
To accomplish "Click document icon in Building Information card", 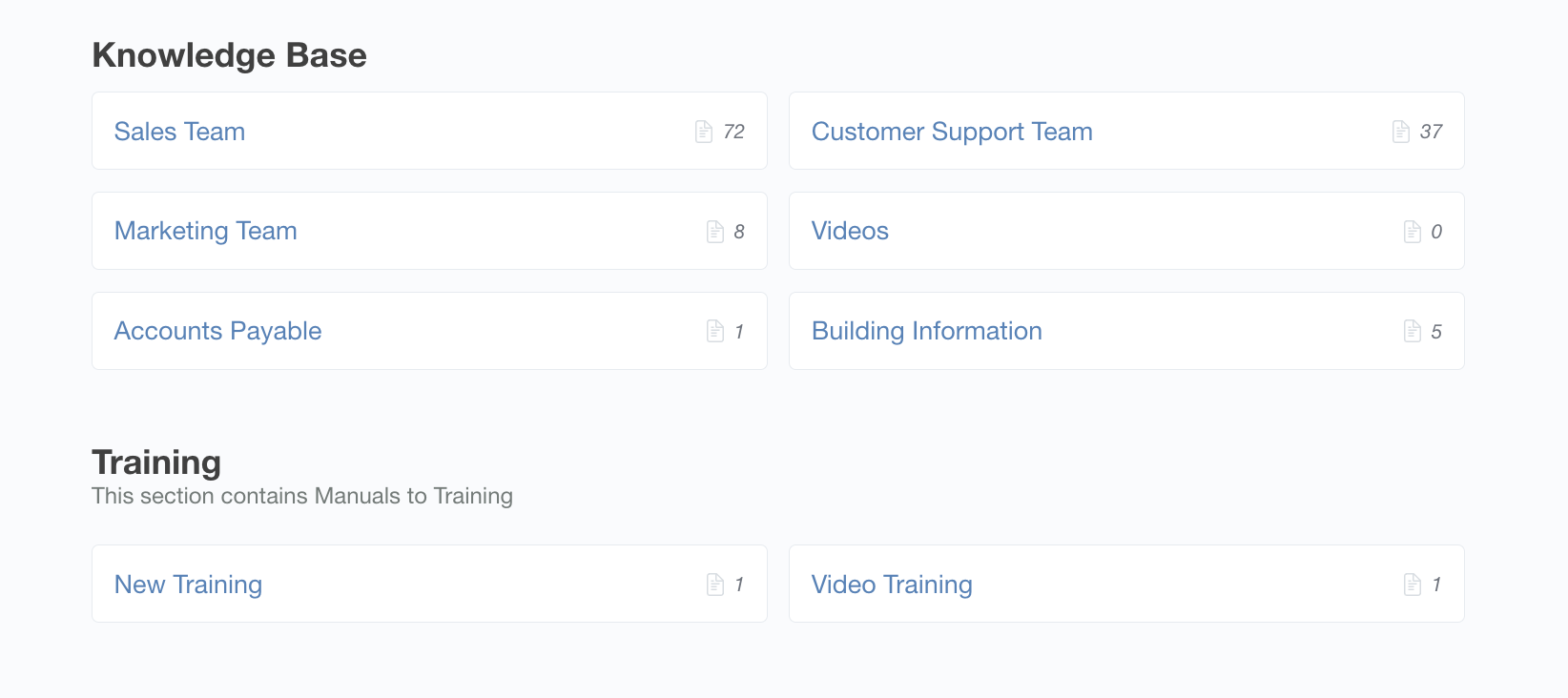I will [1413, 331].
